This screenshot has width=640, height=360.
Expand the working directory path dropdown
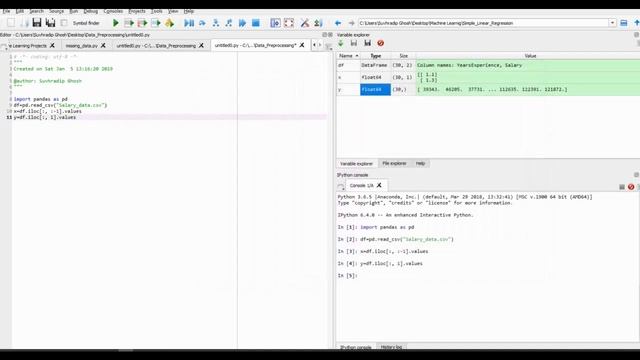[x=612, y=23]
